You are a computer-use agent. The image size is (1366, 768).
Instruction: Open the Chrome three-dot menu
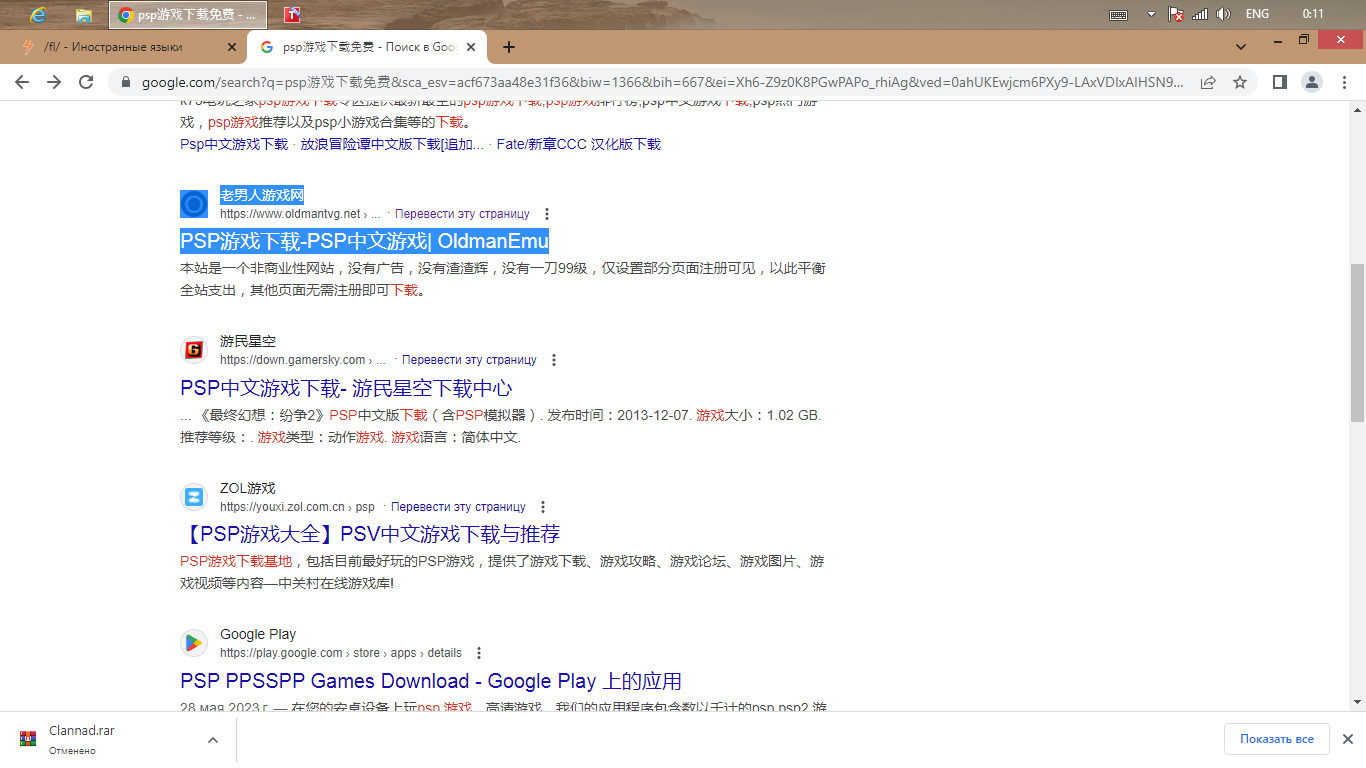[x=1345, y=82]
